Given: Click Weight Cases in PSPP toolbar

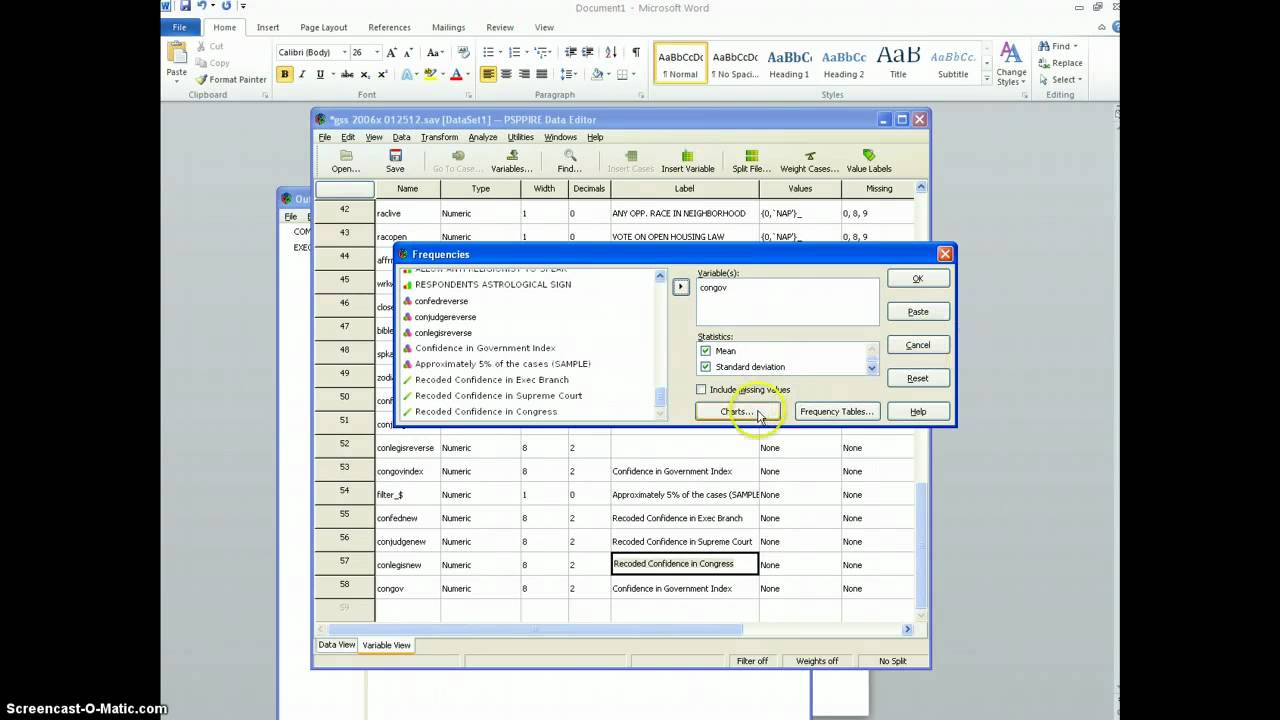Looking at the screenshot, I should (809, 161).
